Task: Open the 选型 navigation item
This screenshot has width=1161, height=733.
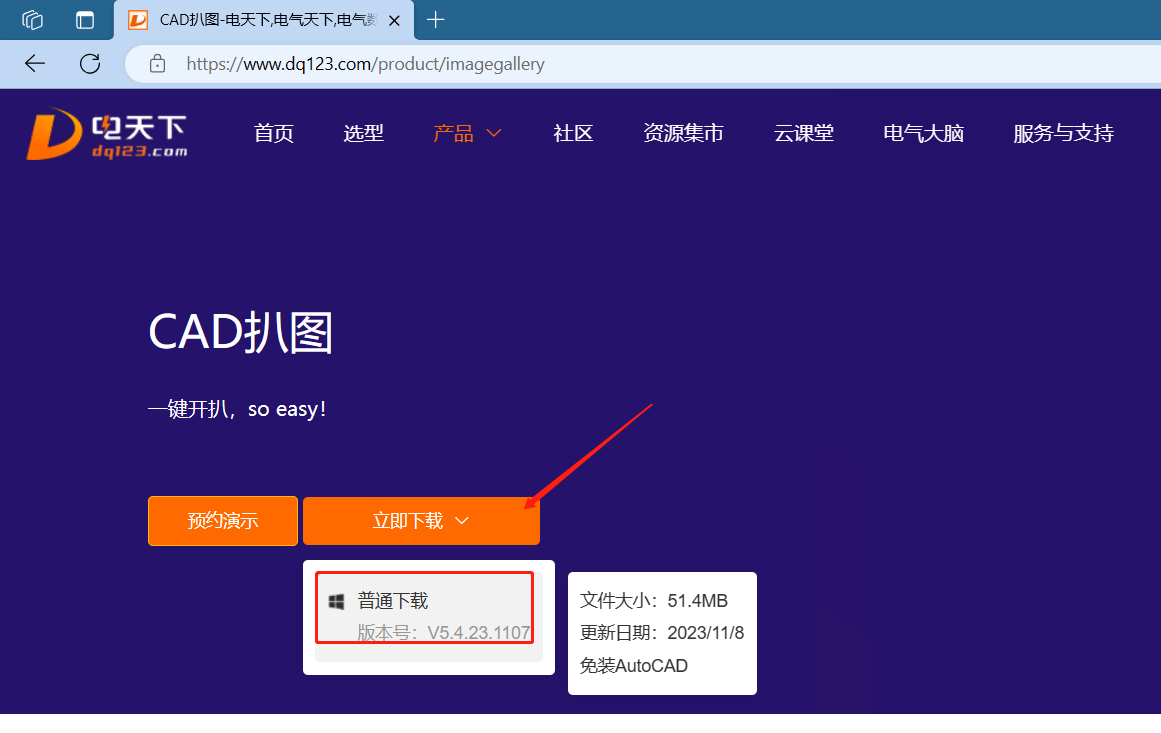Action: point(364,133)
